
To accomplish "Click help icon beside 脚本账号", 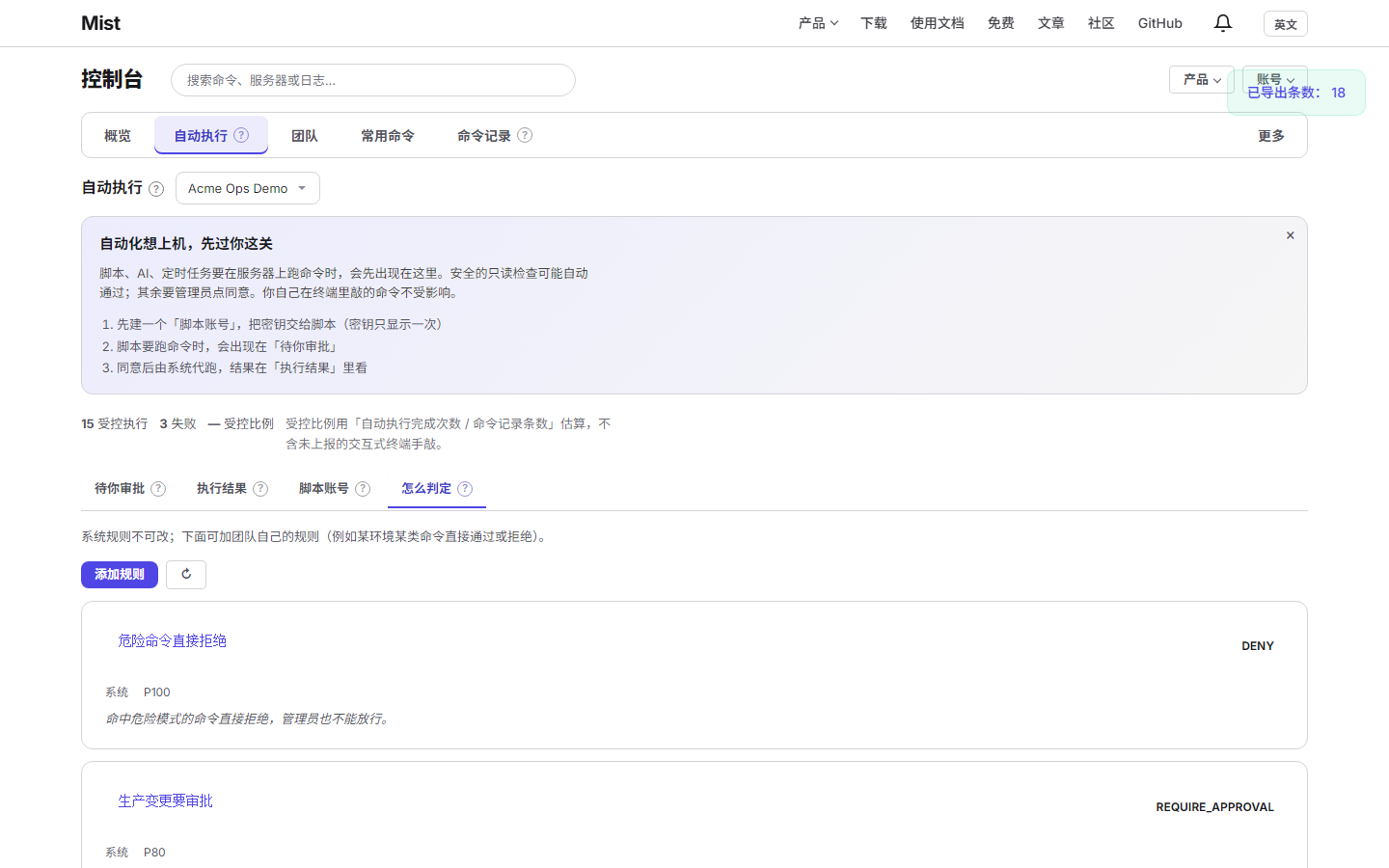I will click(363, 489).
